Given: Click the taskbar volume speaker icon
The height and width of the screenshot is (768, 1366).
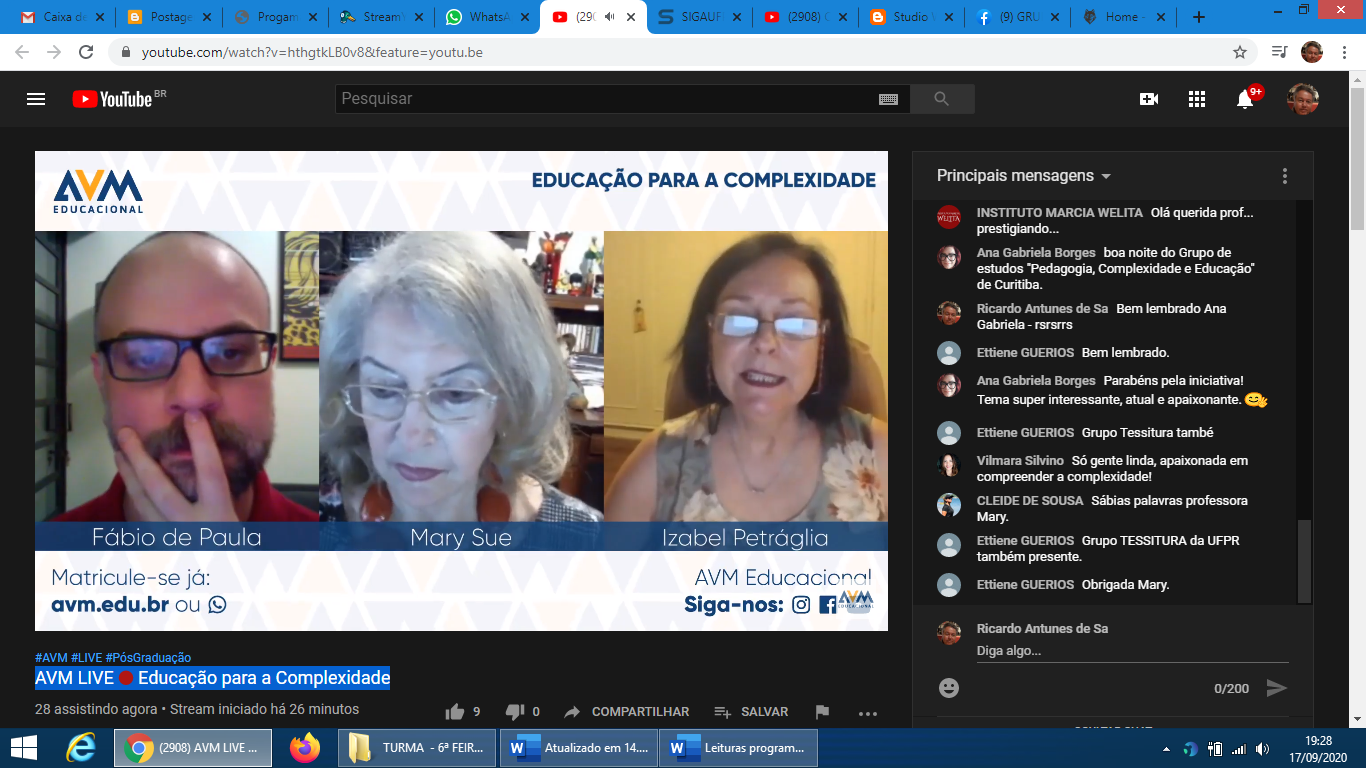Looking at the screenshot, I should (x=1262, y=749).
